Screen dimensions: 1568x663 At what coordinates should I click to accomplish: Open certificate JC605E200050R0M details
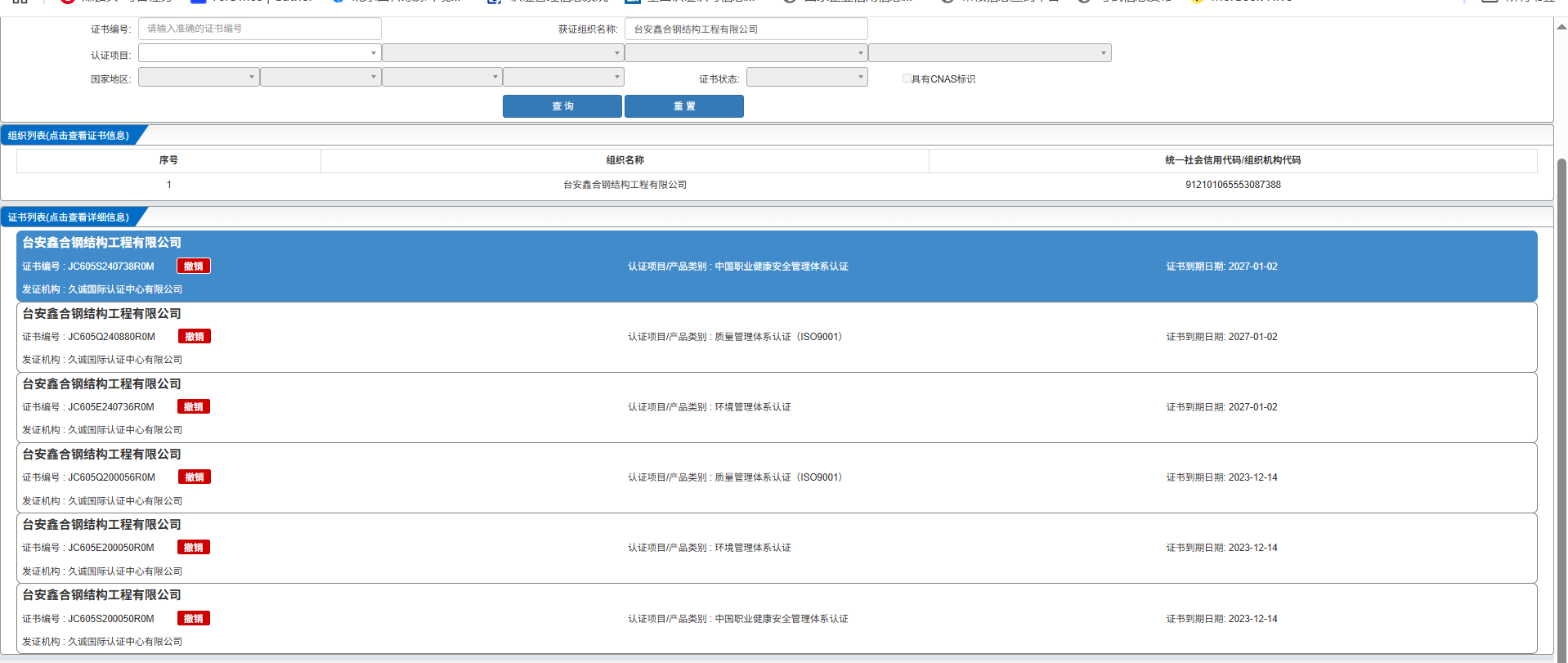[777, 548]
